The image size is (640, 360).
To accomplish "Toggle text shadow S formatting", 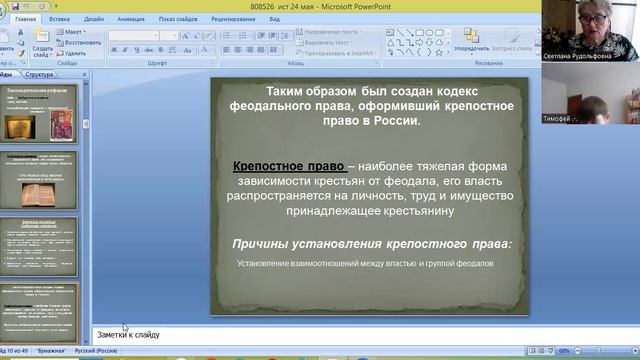I will pyautogui.click(x=160, y=50).
